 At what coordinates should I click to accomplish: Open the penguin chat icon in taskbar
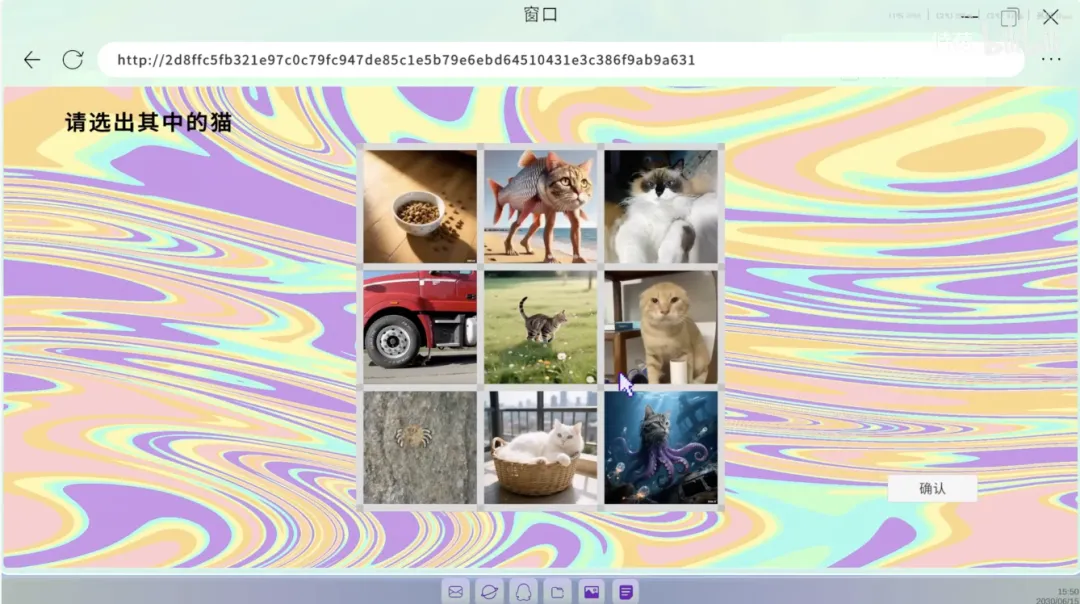coord(523,592)
